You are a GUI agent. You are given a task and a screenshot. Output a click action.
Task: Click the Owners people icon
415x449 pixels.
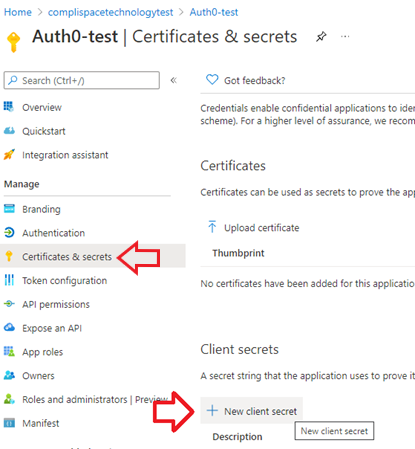(9, 375)
